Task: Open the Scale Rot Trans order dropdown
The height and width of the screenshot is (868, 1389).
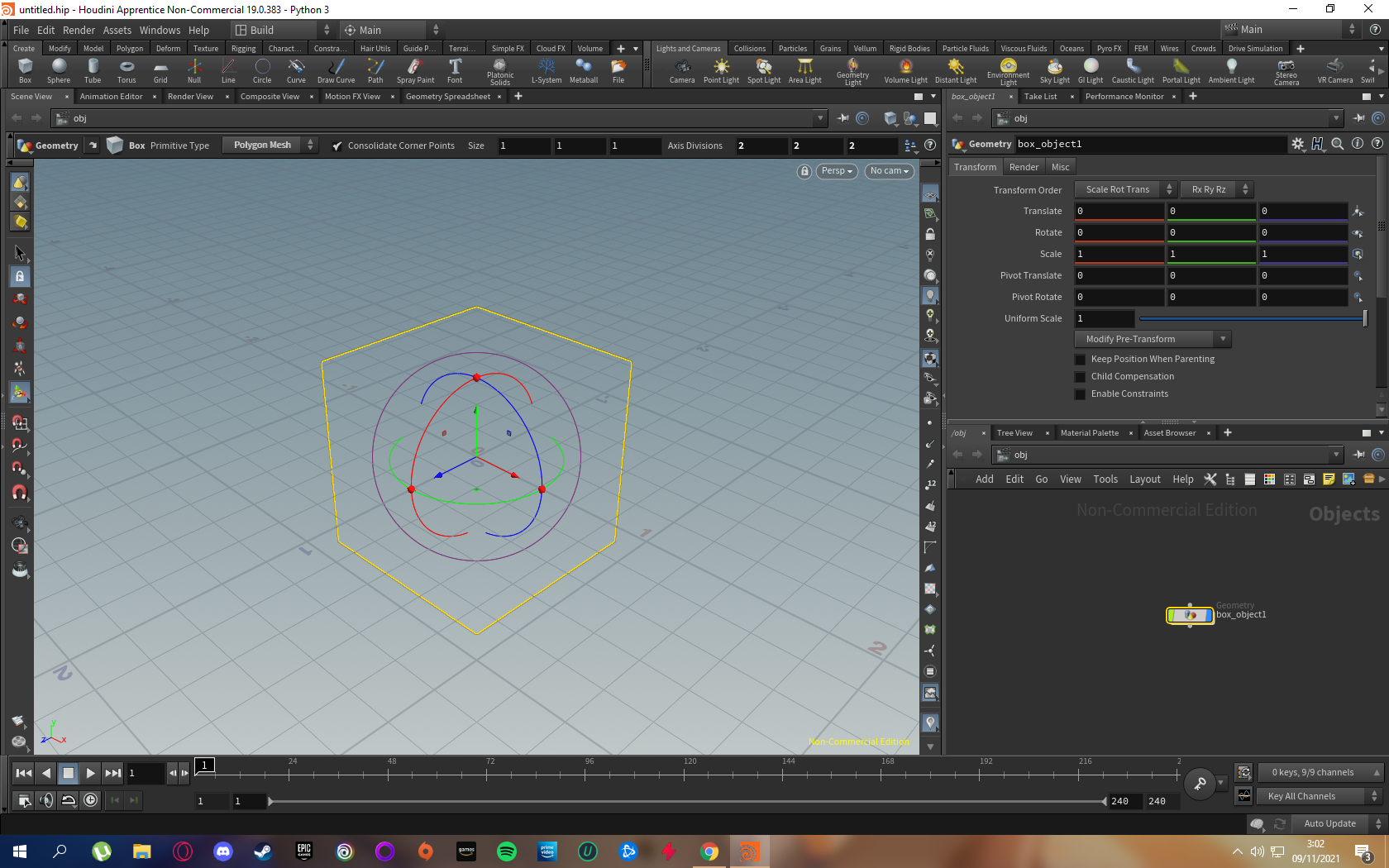Action: tap(1125, 190)
